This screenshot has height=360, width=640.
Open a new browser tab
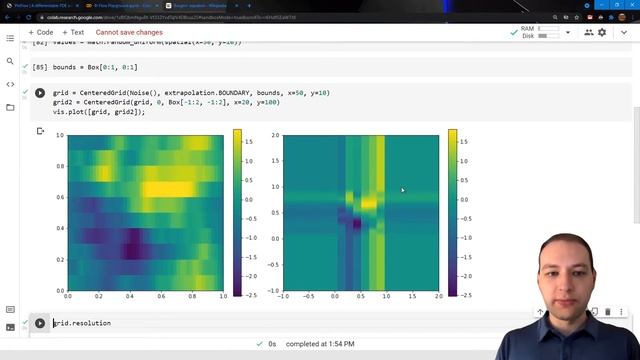(249, 6)
